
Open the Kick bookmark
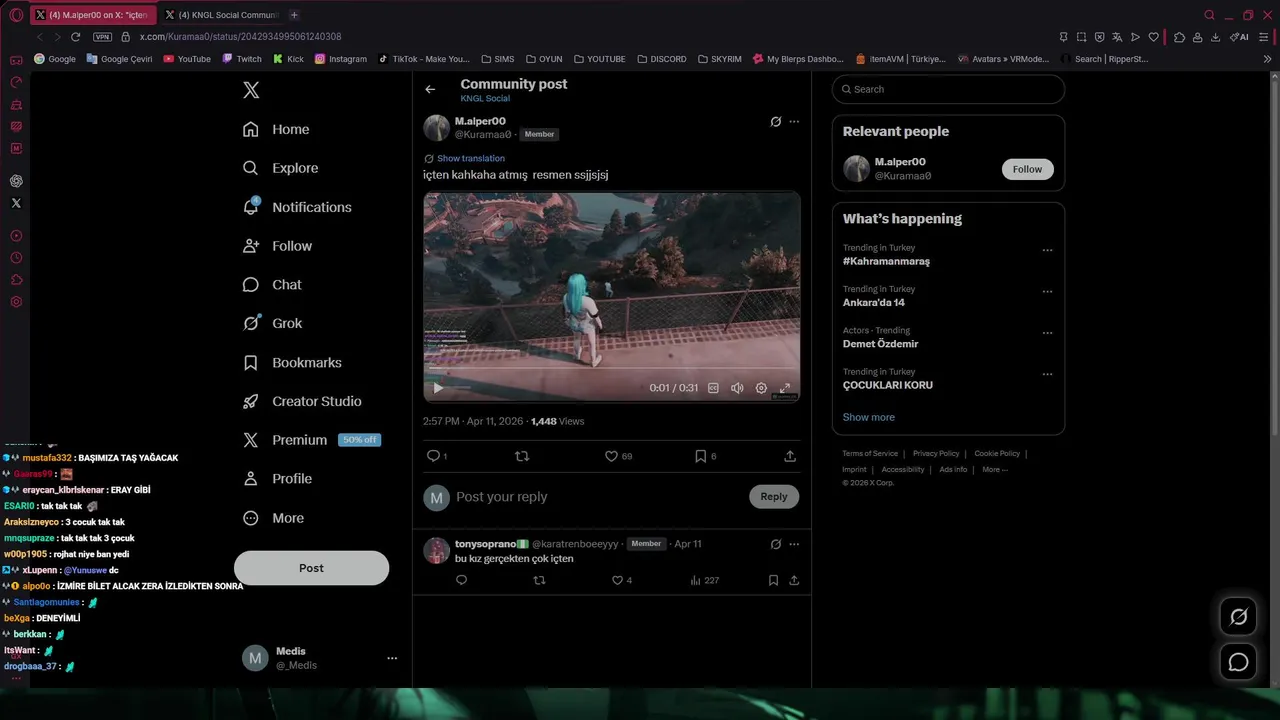(x=288, y=59)
